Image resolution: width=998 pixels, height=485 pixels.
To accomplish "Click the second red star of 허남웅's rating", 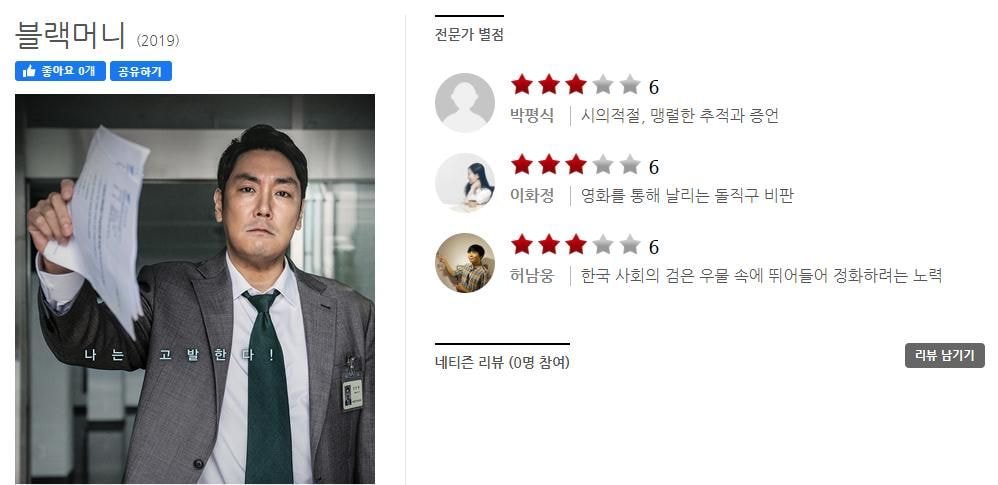I will [x=549, y=244].
